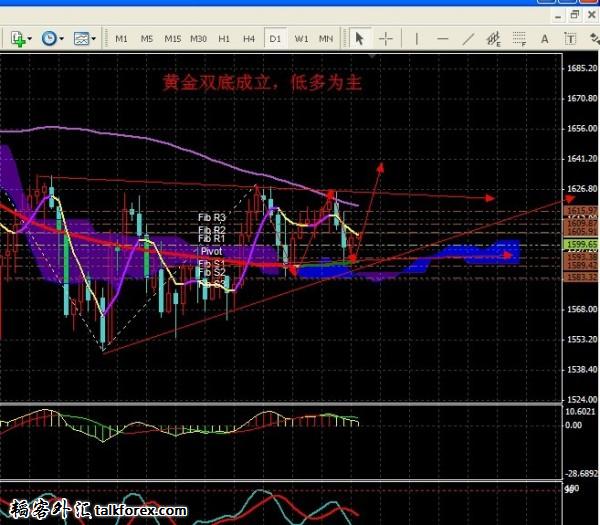The width and height of the screenshot is (600, 525).
Task: Switch chart to M1 timeframe
Action: (x=121, y=39)
